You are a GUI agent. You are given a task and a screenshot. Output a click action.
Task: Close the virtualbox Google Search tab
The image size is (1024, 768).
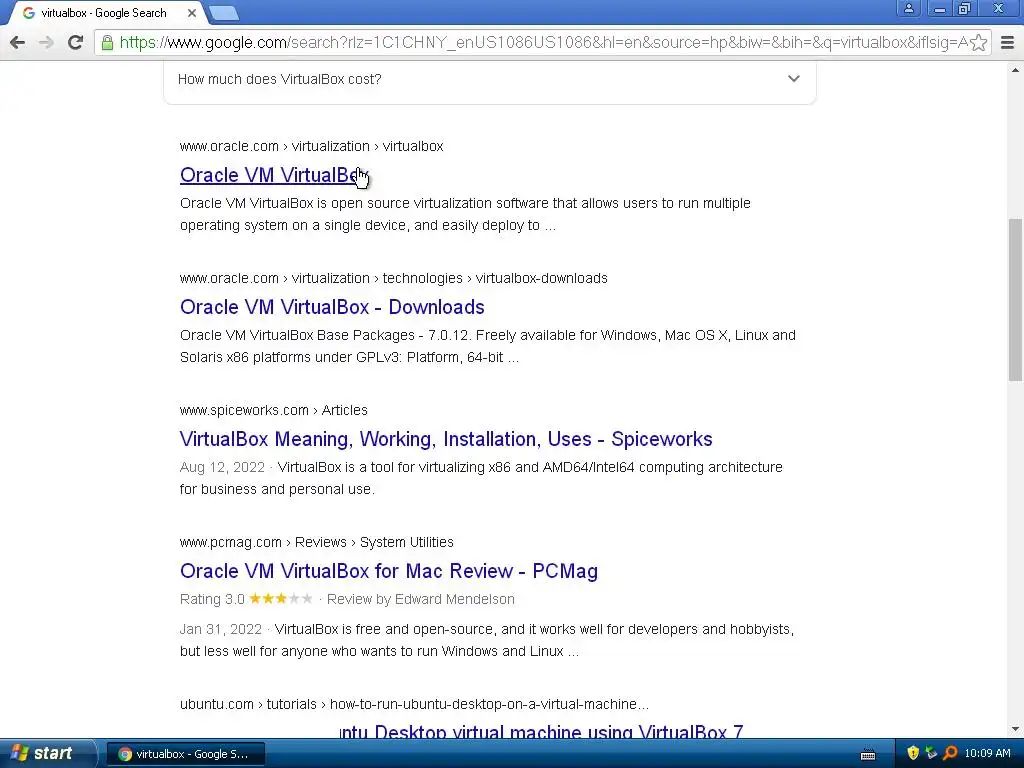coord(191,12)
